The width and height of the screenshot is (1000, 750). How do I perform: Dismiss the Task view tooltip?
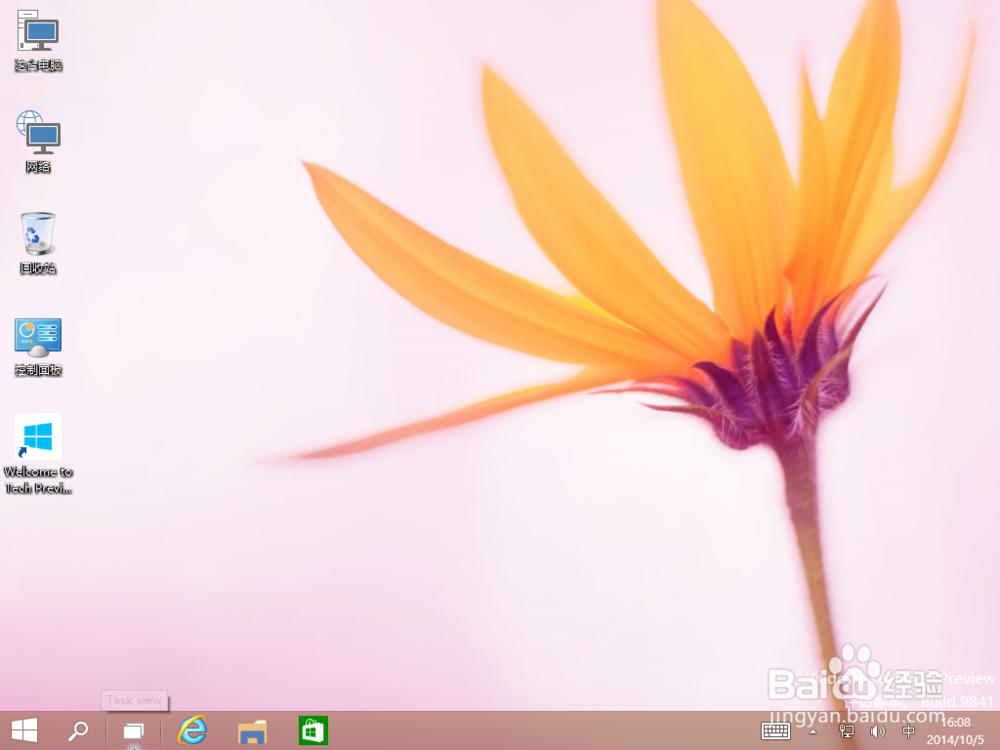coord(133,700)
